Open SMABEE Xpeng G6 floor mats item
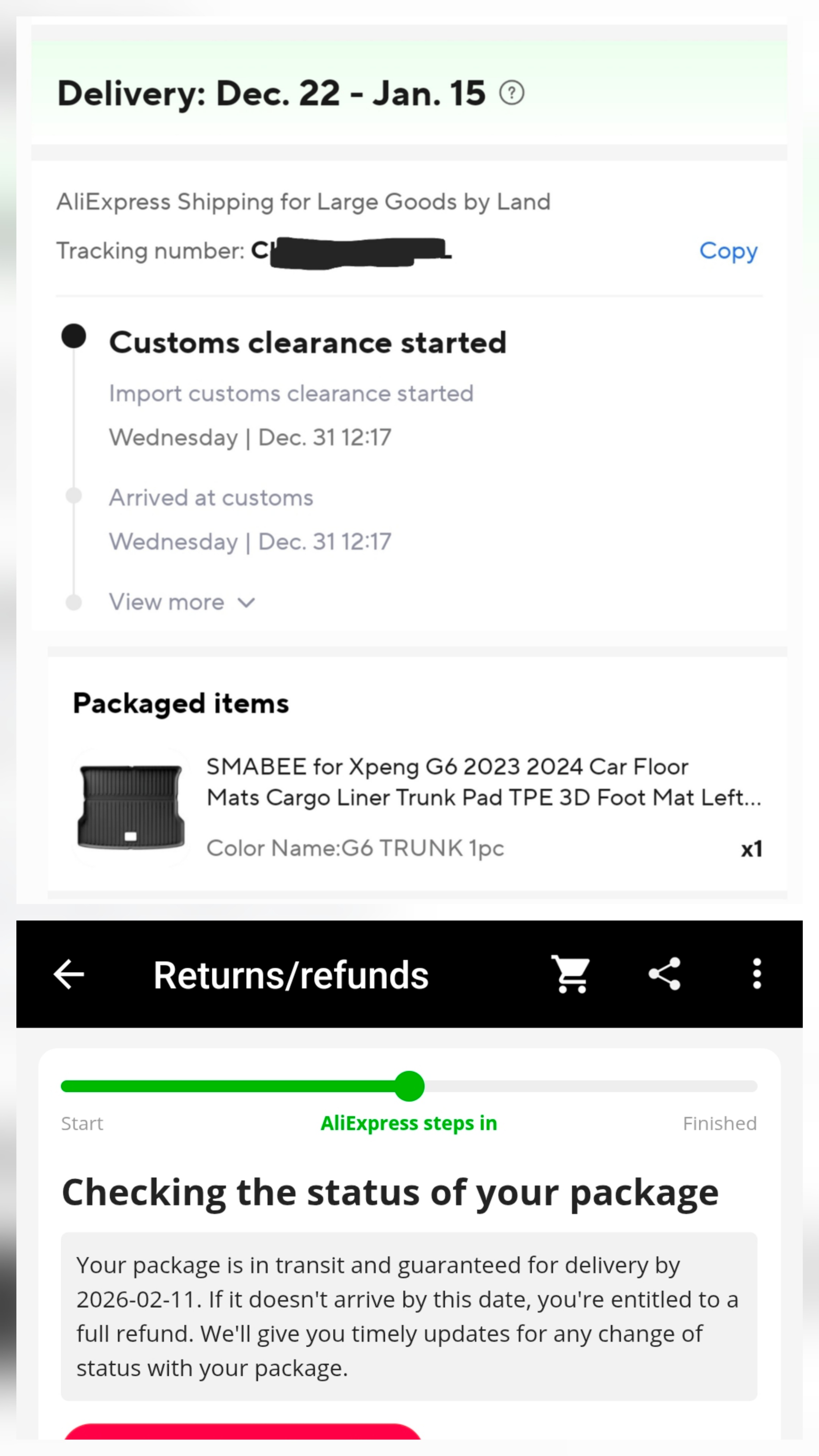The width and height of the screenshot is (819, 1456). (x=483, y=782)
